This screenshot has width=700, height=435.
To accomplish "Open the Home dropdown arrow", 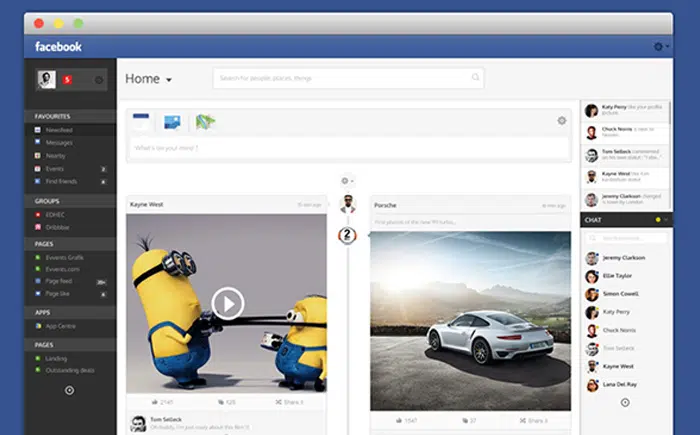I will point(169,80).
